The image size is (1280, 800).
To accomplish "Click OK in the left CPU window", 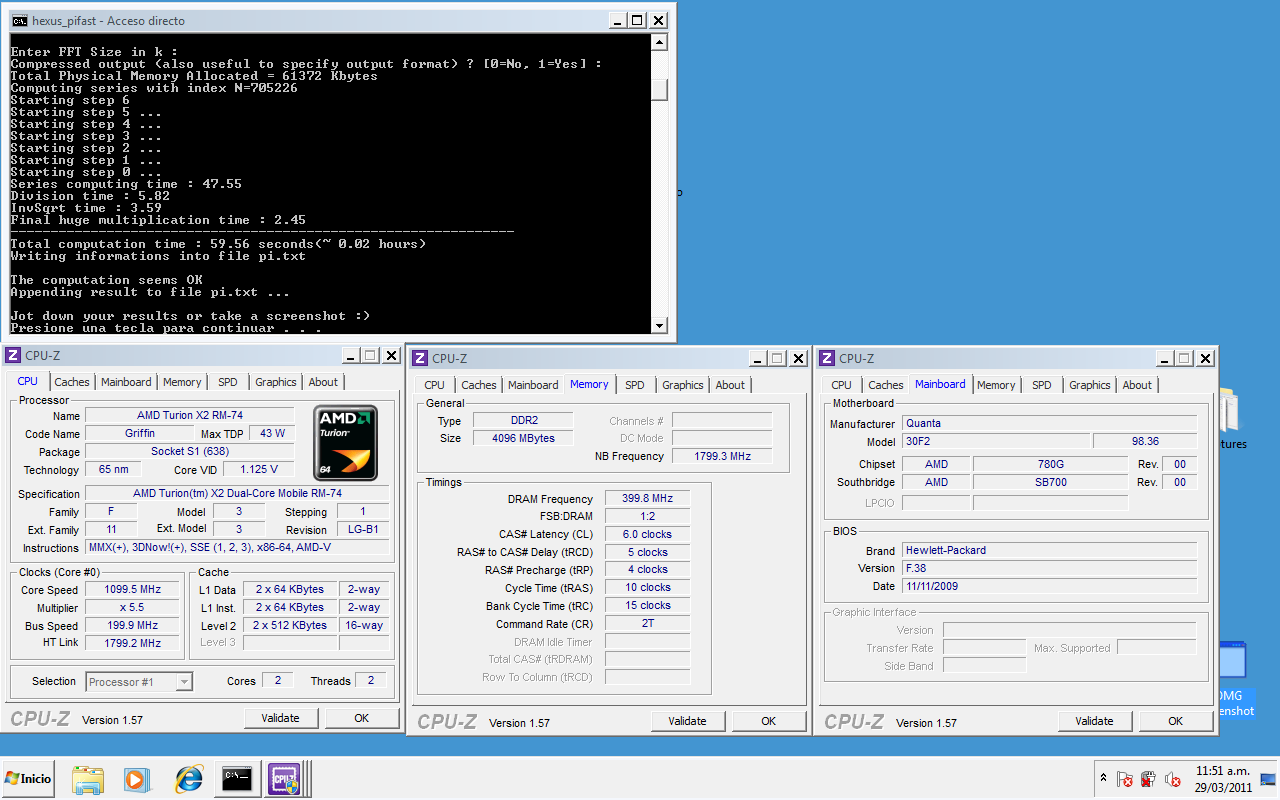I will (362, 718).
